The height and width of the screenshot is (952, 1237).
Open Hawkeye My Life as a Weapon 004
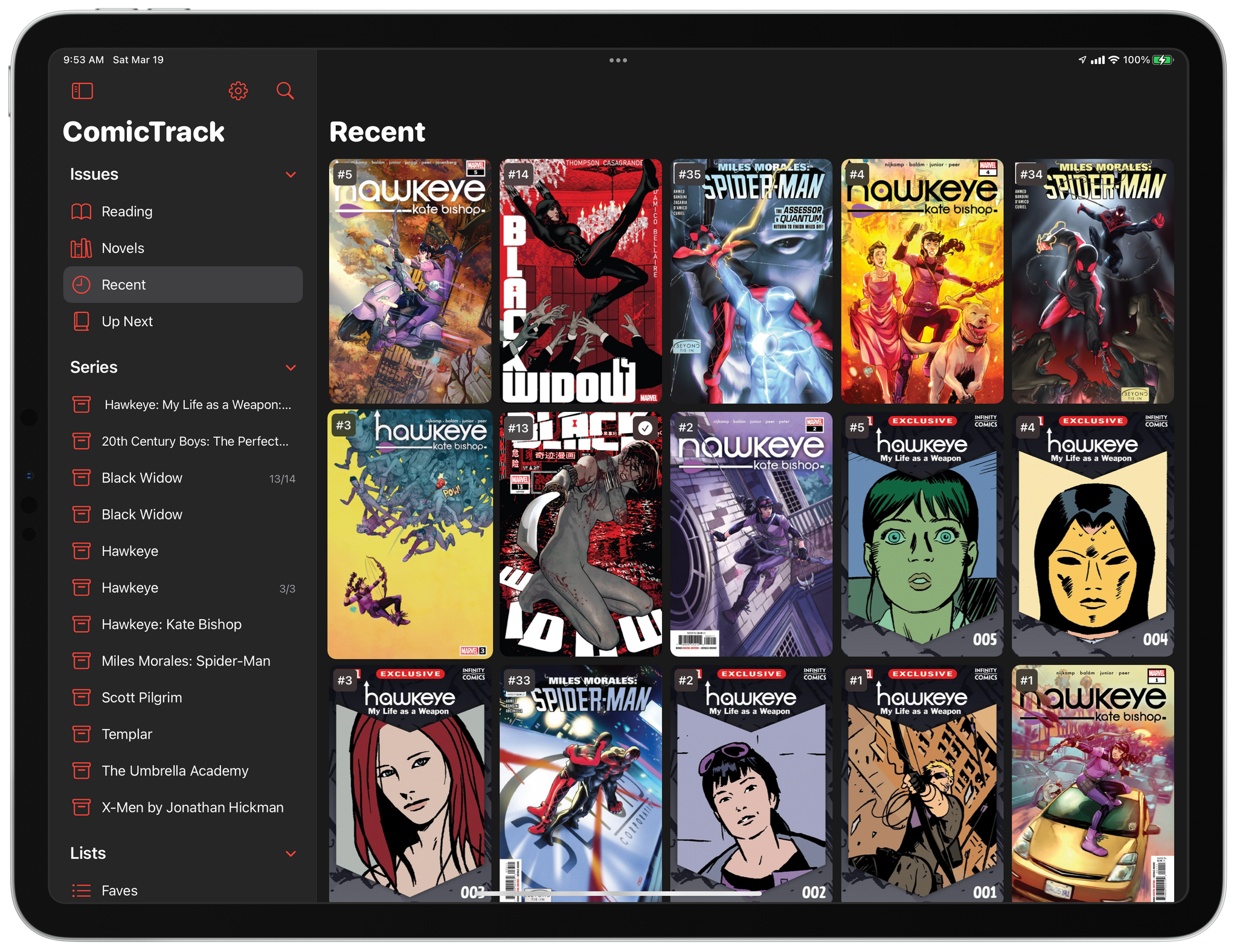point(1093,534)
